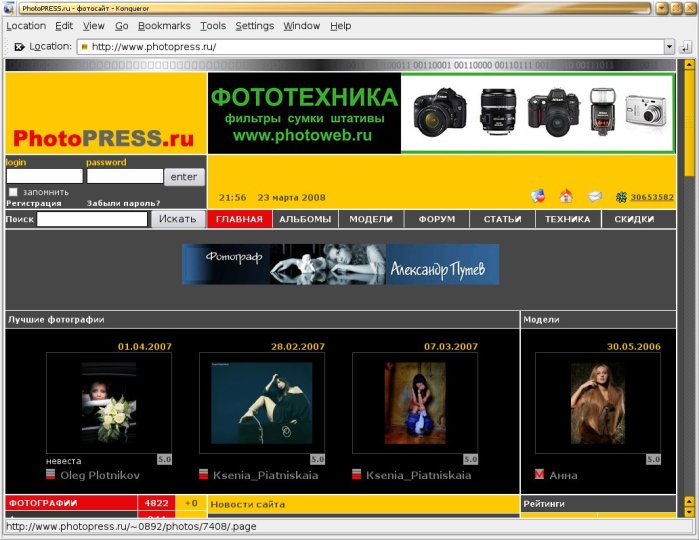Image resolution: width=699 pixels, height=540 pixels.
Task: Open Oleg Plotnikov's profile link
Action: click(100, 475)
